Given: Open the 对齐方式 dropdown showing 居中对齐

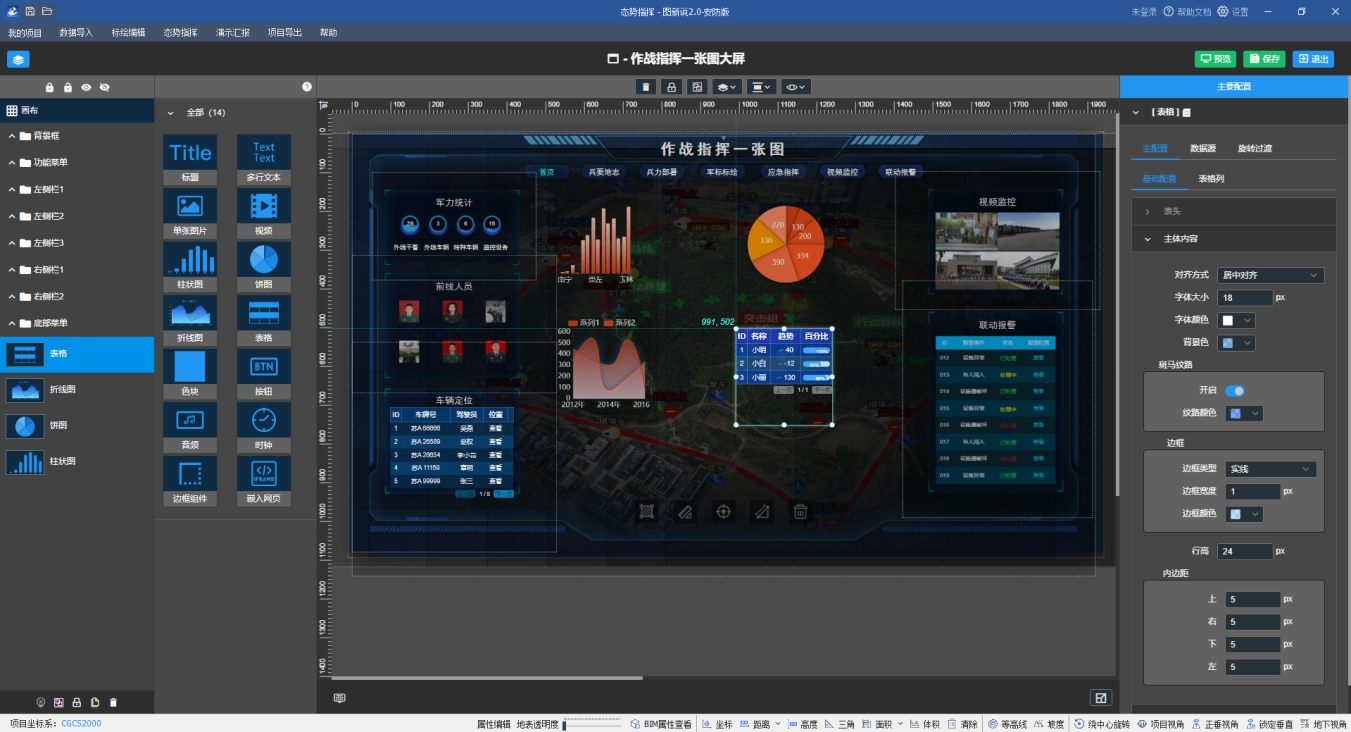Looking at the screenshot, I should [x=1270, y=275].
